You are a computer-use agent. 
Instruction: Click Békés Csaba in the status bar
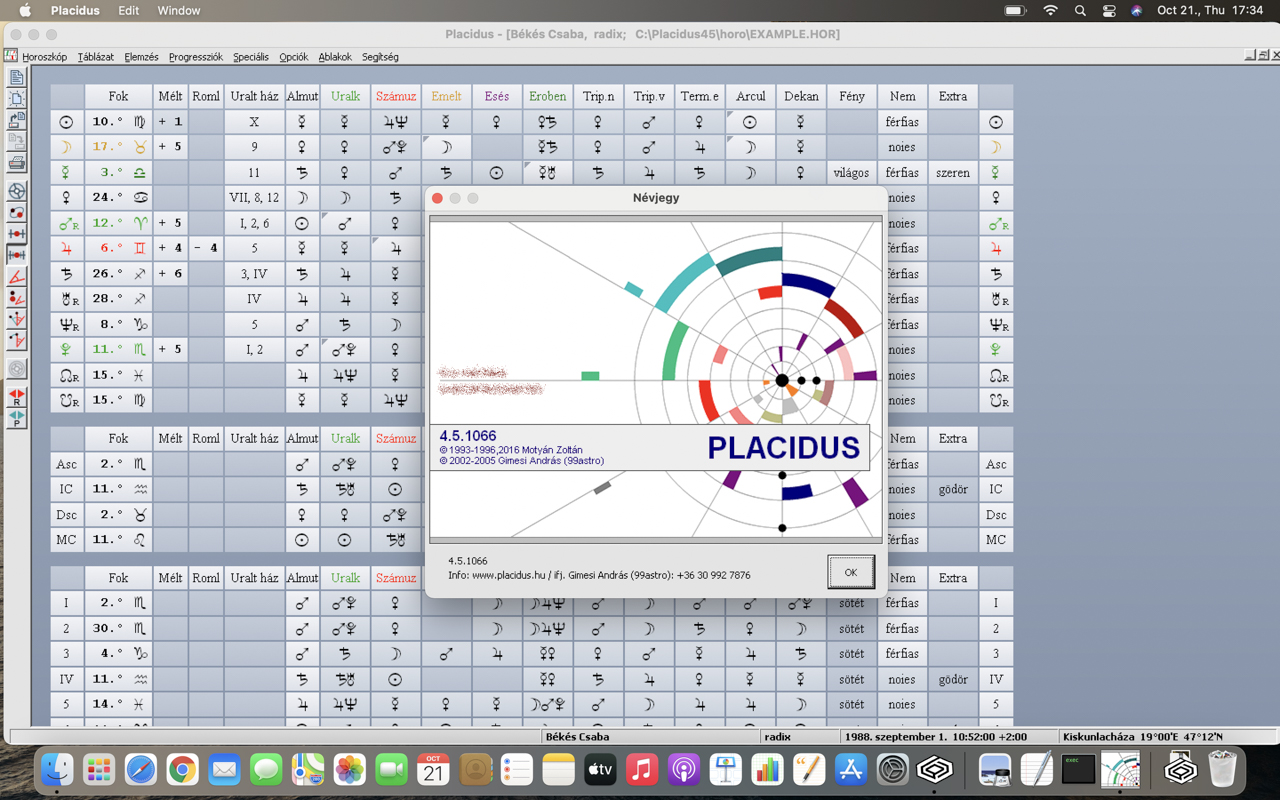pos(577,737)
